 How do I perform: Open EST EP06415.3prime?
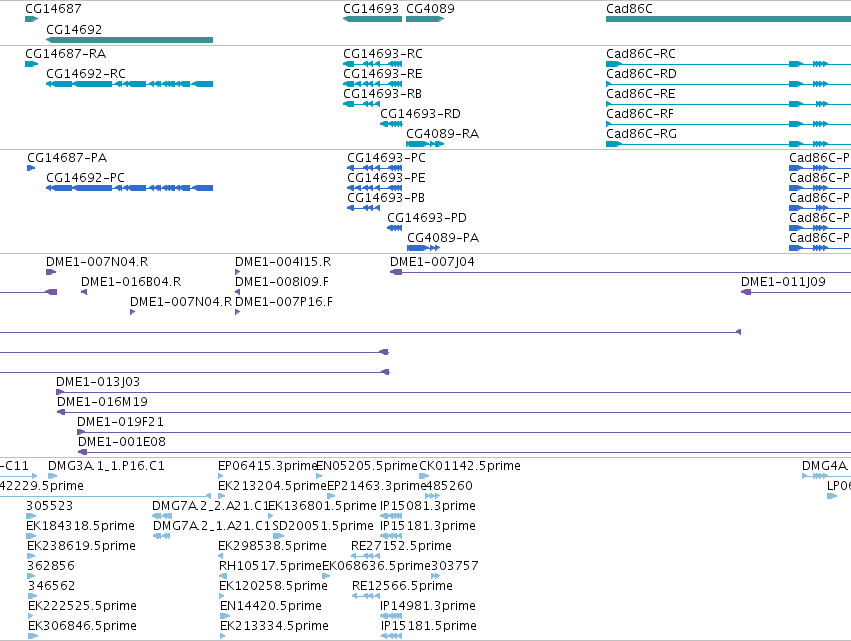tap(268, 466)
